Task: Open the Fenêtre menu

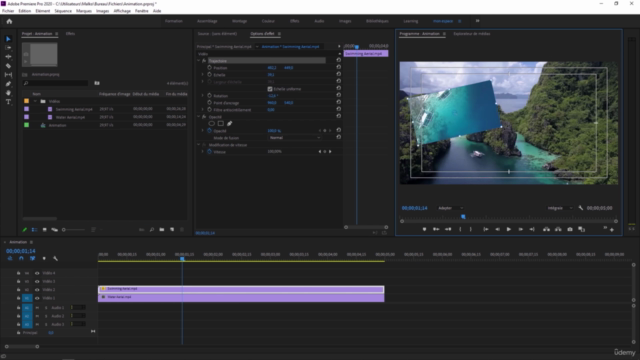Action: pos(142,11)
